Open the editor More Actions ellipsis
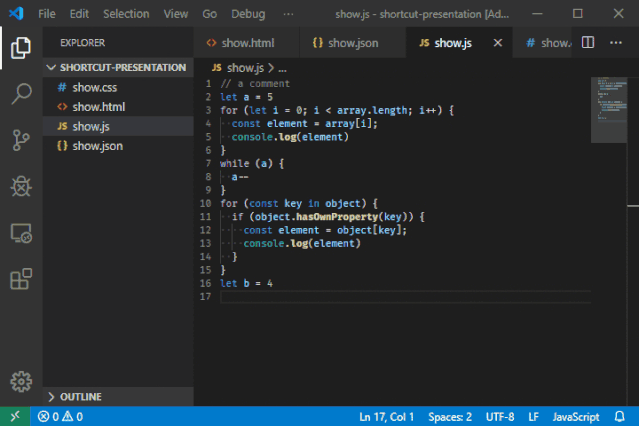This screenshot has height=426, width=639. [616, 42]
